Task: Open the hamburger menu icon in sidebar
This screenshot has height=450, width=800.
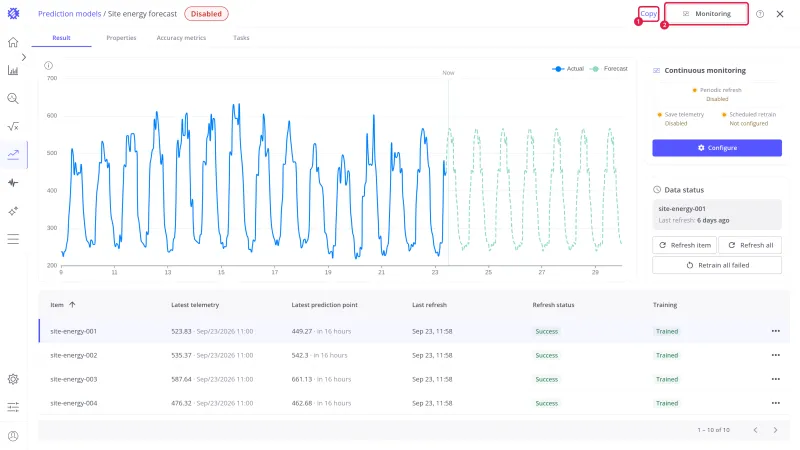Action: 13,239
